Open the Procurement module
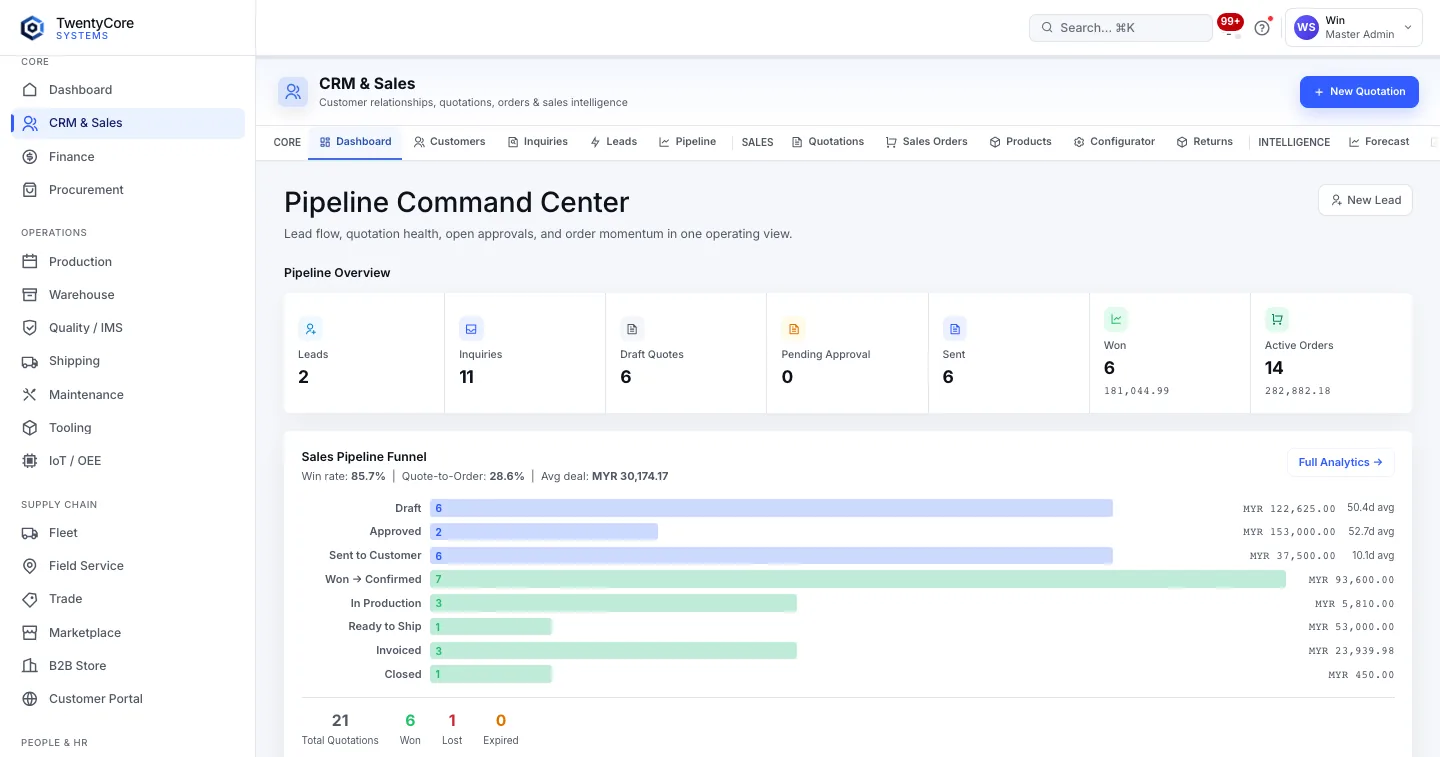The image size is (1440, 757). [x=128, y=190]
